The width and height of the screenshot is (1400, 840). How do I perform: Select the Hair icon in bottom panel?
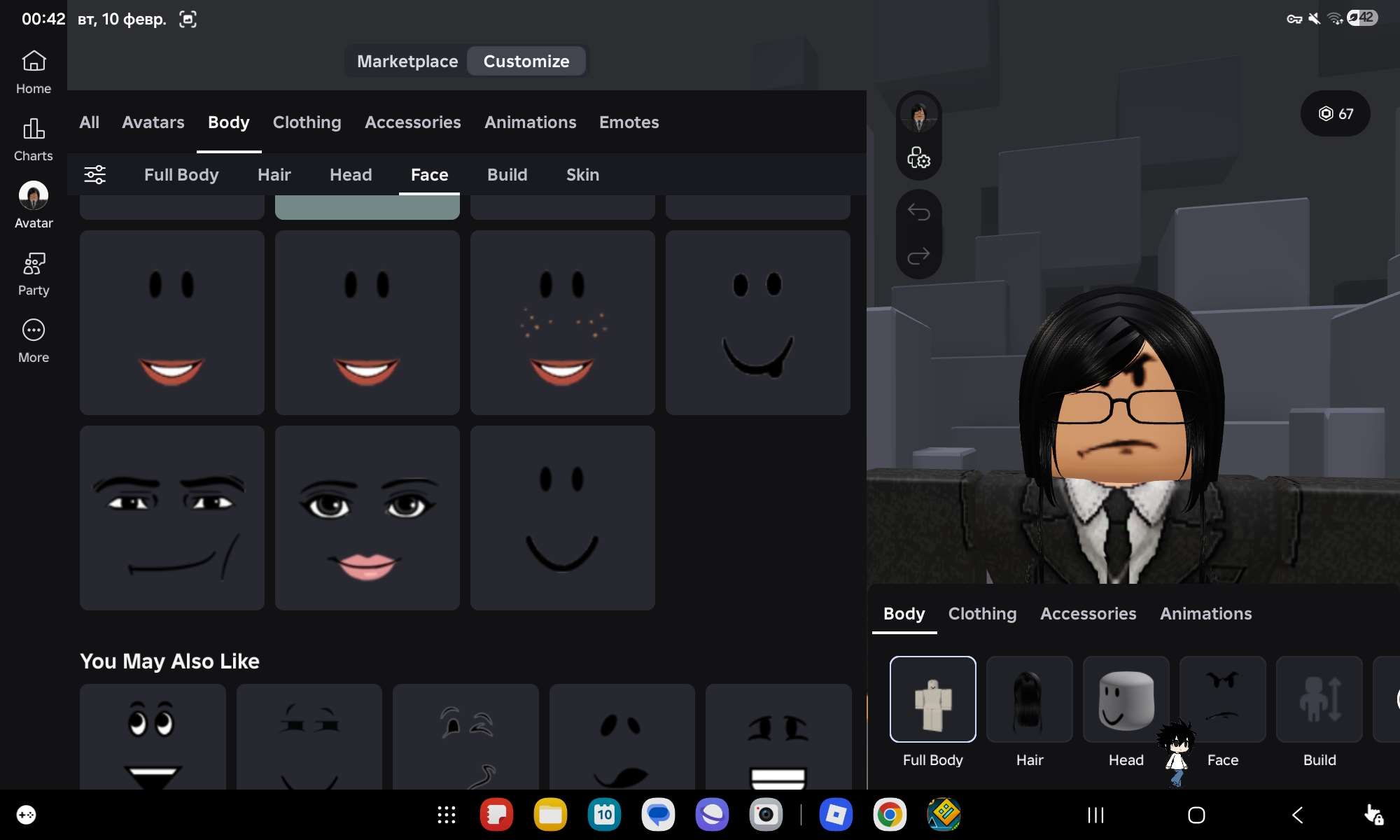[x=1029, y=699]
